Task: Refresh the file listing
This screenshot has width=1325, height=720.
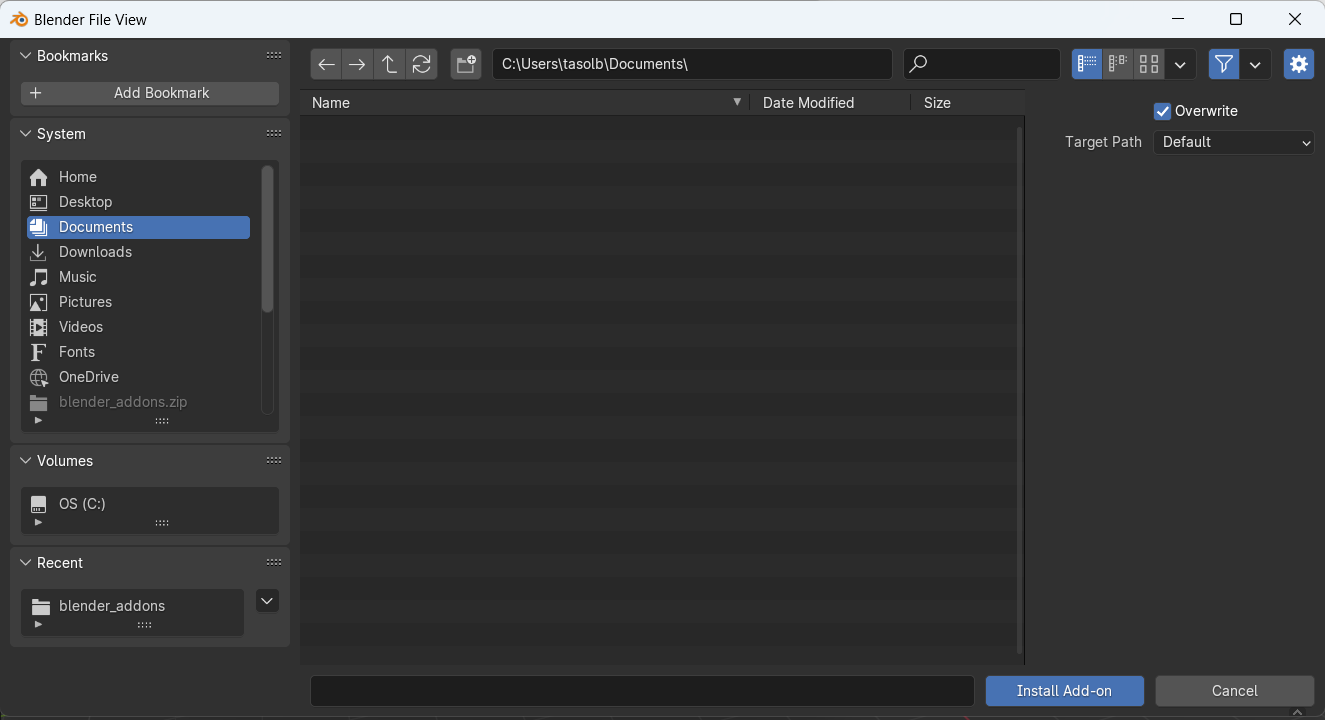Action: pyautogui.click(x=421, y=63)
